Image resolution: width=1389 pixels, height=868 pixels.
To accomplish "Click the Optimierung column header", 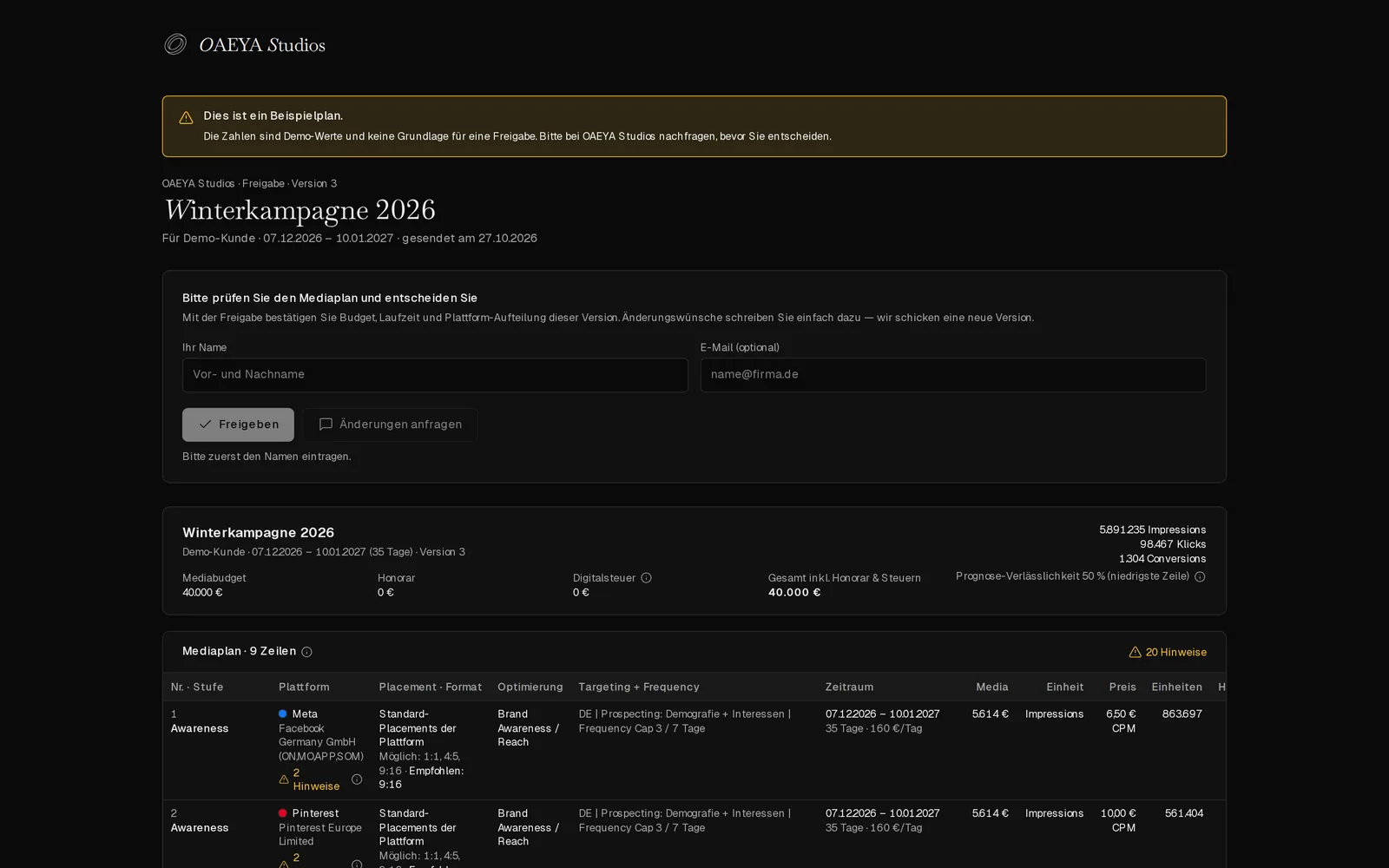I will (x=530, y=687).
